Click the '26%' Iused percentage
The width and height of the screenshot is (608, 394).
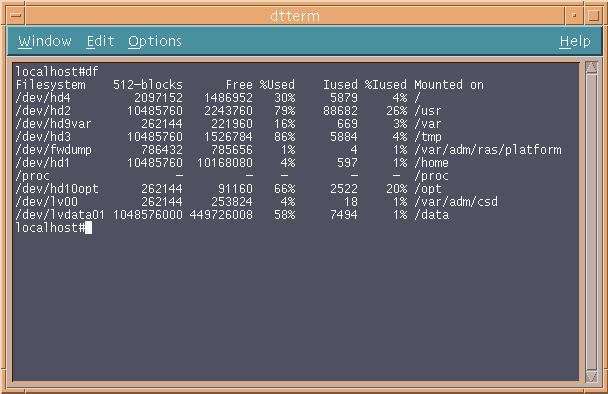point(396,111)
